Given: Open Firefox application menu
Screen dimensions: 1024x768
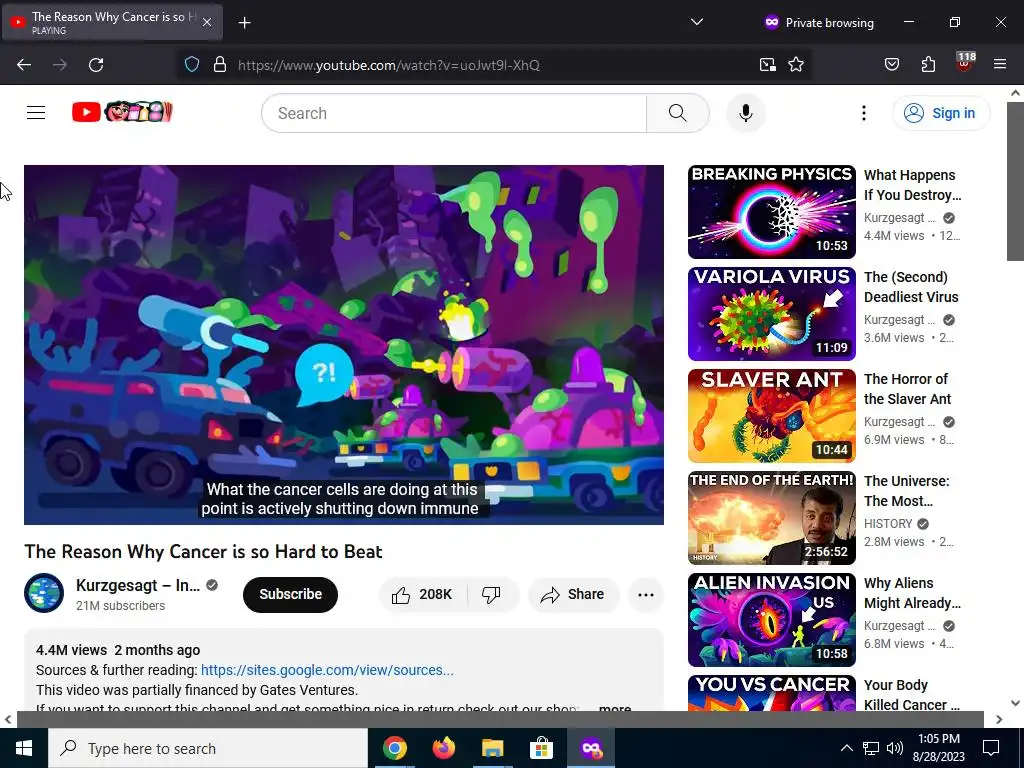Looking at the screenshot, I should coord(1000,65).
